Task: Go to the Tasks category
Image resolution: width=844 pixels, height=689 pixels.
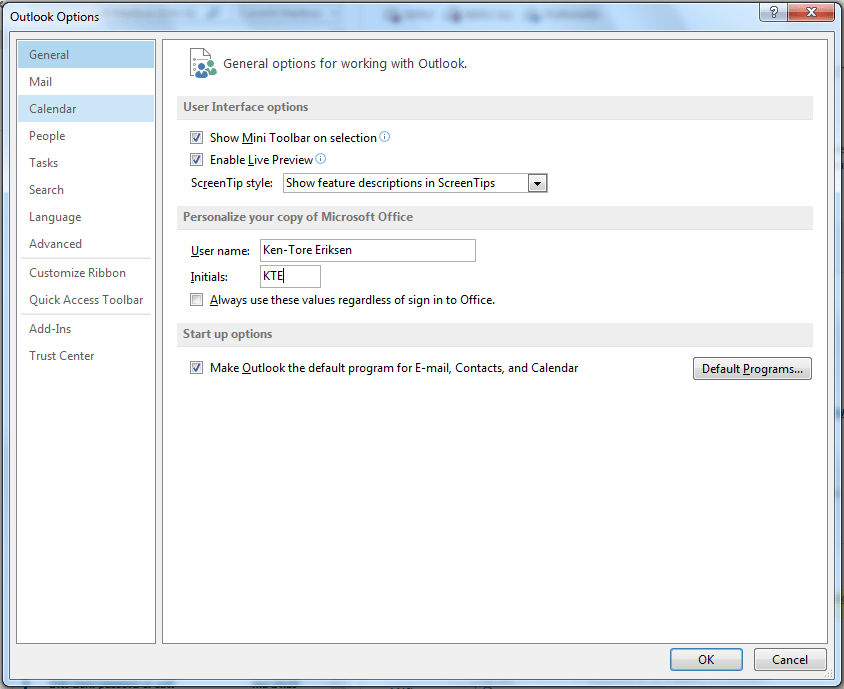Action: (86, 163)
